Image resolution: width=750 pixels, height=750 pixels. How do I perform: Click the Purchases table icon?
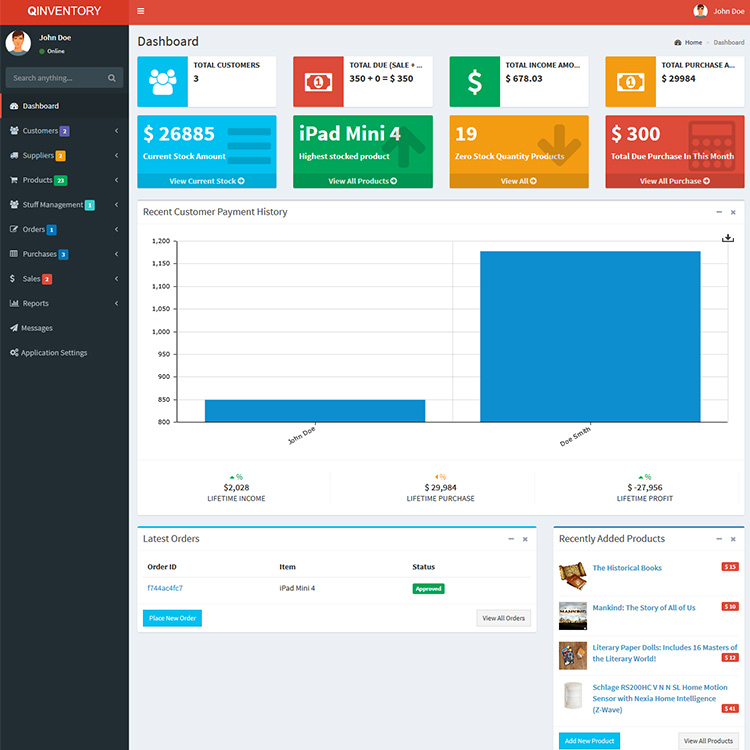[14, 254]
